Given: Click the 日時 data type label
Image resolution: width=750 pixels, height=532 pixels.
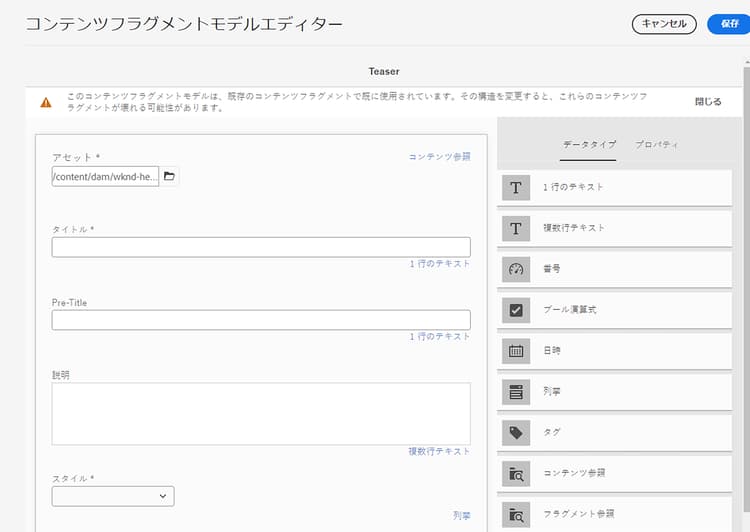Looking at the screenshot, I should coord(551,351).
